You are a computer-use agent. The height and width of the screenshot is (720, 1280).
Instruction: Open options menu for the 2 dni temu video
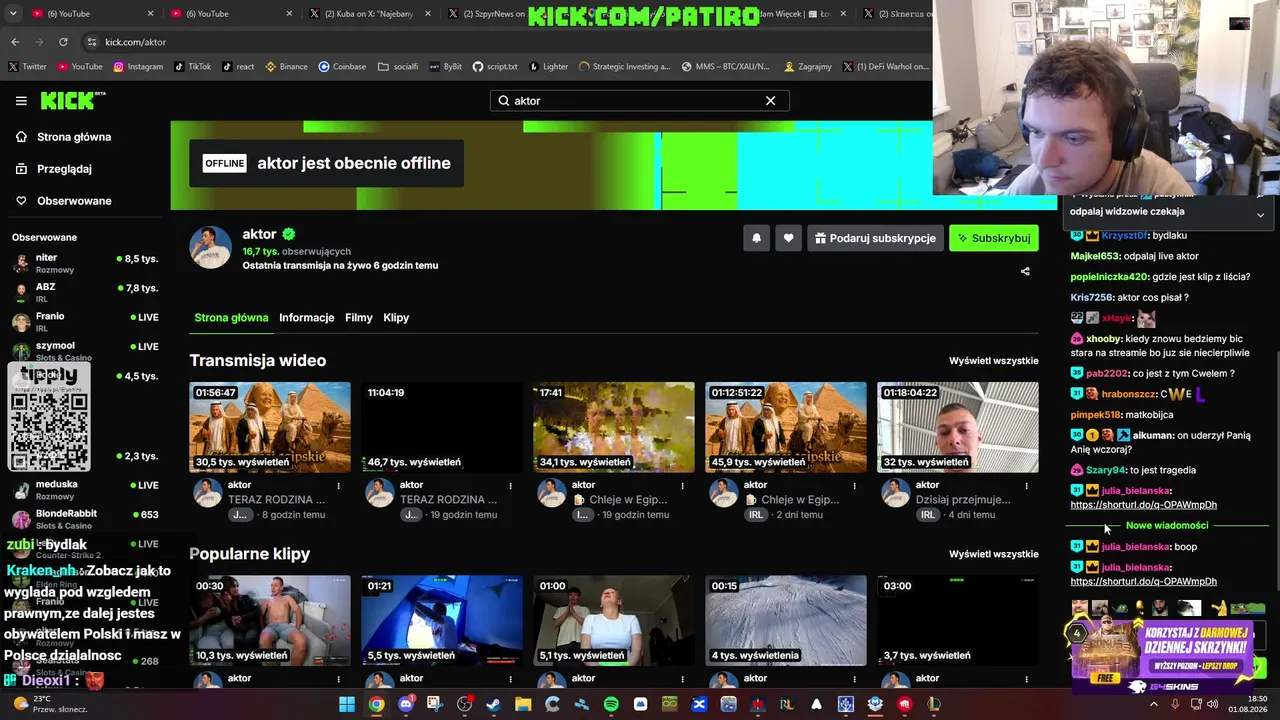coord(855,486)
